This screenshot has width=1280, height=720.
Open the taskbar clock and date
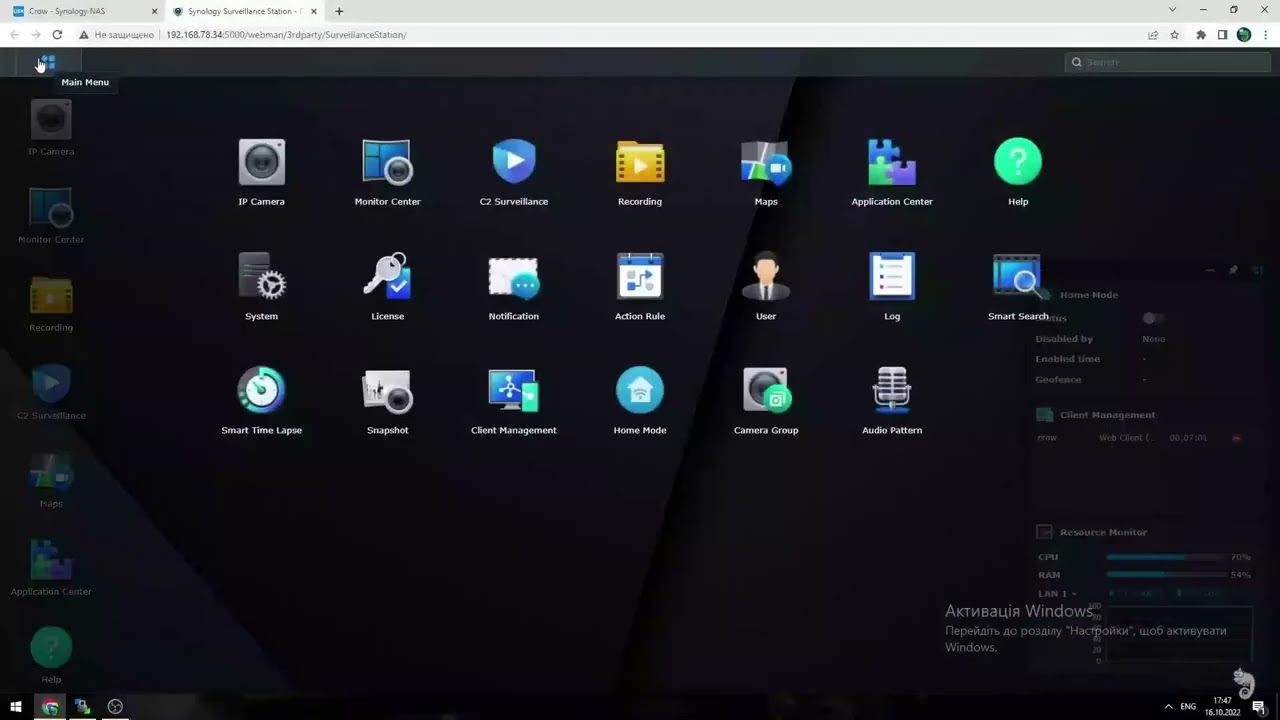tap(1222, 707)
